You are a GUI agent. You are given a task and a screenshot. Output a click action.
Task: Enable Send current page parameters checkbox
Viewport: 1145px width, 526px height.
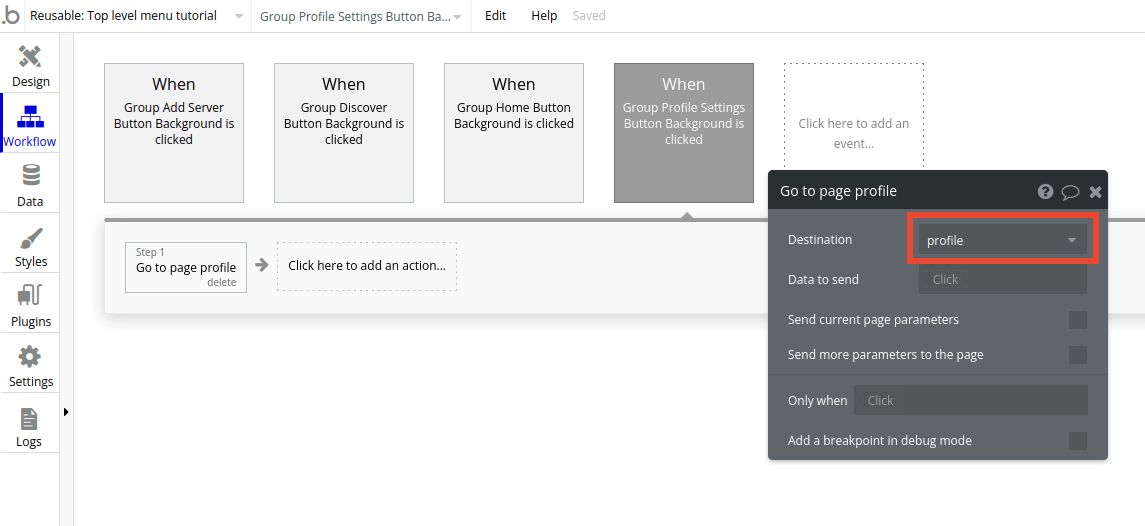pyautogui.click(x=1077, y=320)
